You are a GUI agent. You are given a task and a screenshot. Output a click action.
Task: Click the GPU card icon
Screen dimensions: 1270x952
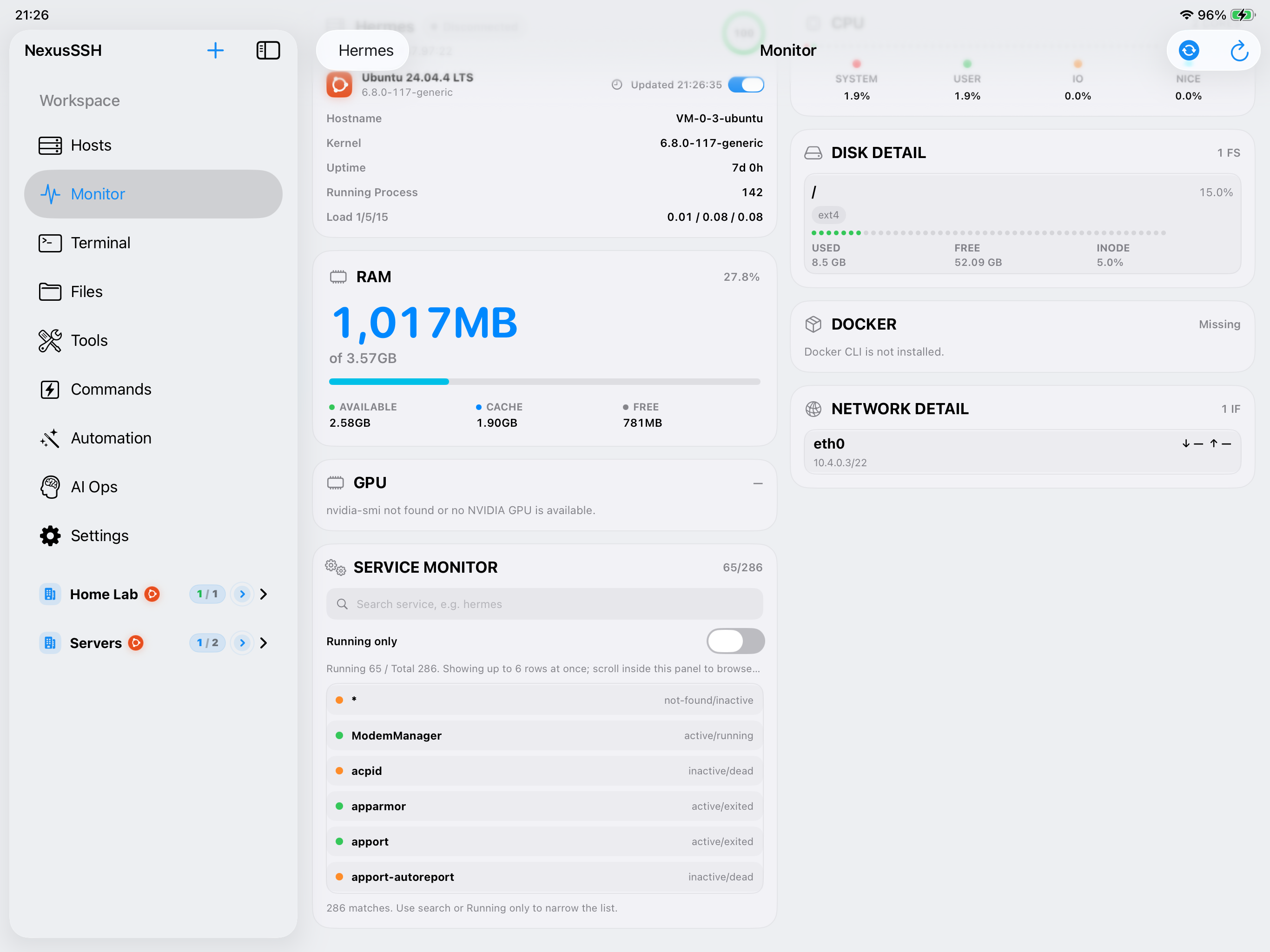tap(335, 483)
